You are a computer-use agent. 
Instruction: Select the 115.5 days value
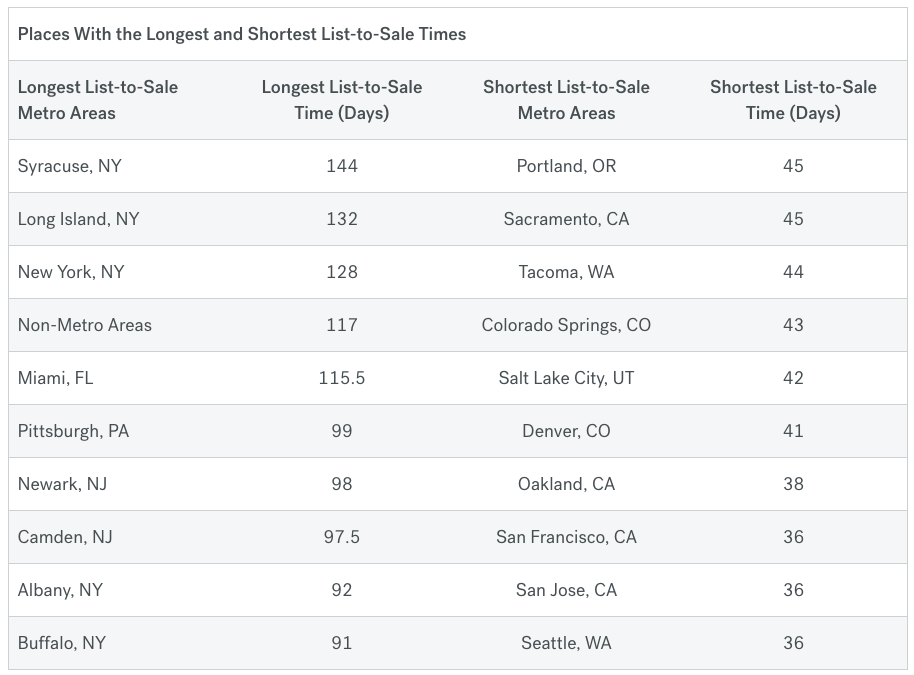[342, 378]
